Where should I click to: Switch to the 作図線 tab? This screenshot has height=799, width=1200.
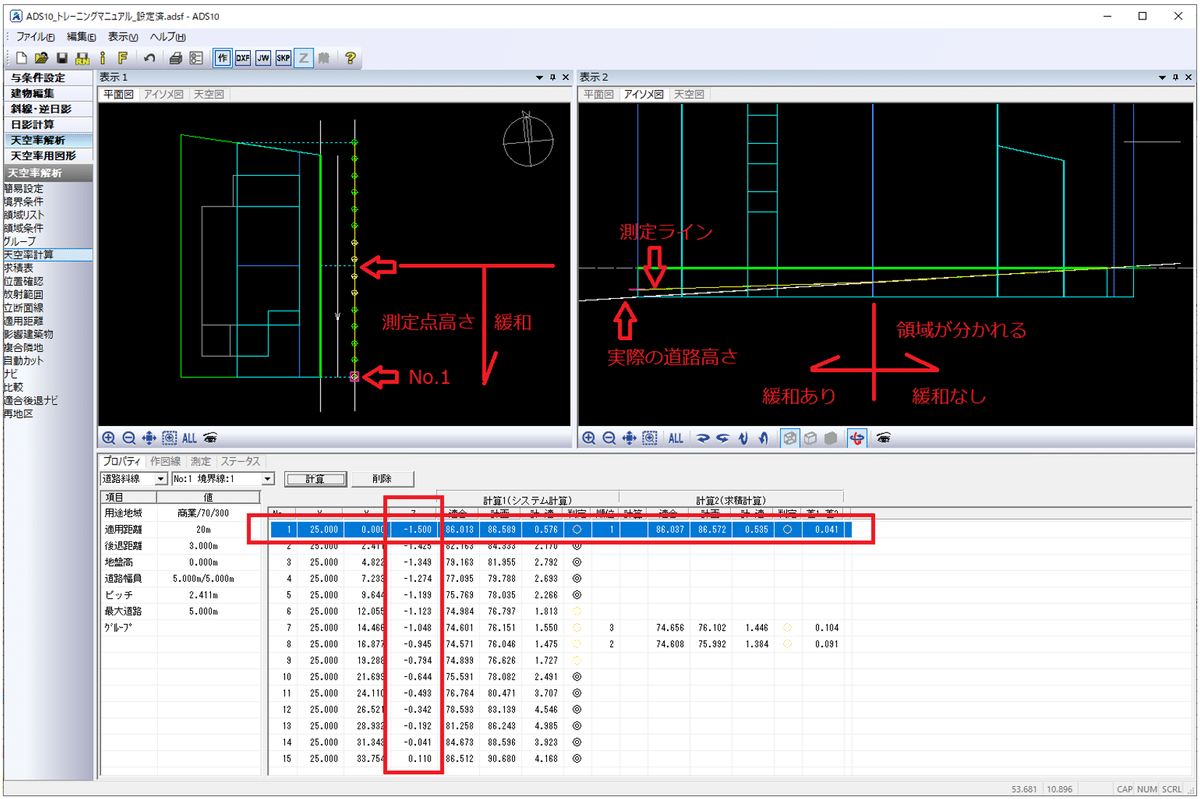(x=165, y=461)
